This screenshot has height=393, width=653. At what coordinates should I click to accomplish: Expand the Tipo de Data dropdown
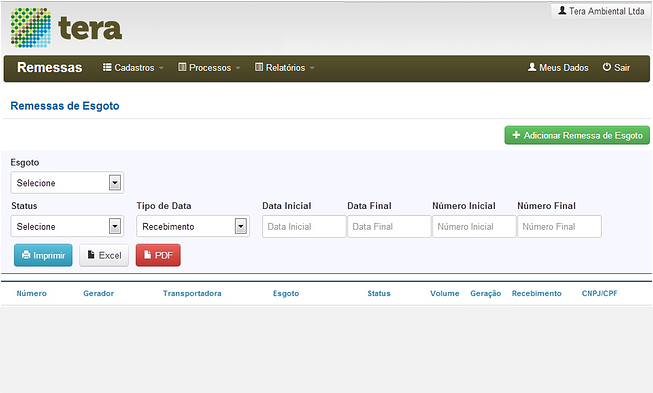tap(193, 226)
